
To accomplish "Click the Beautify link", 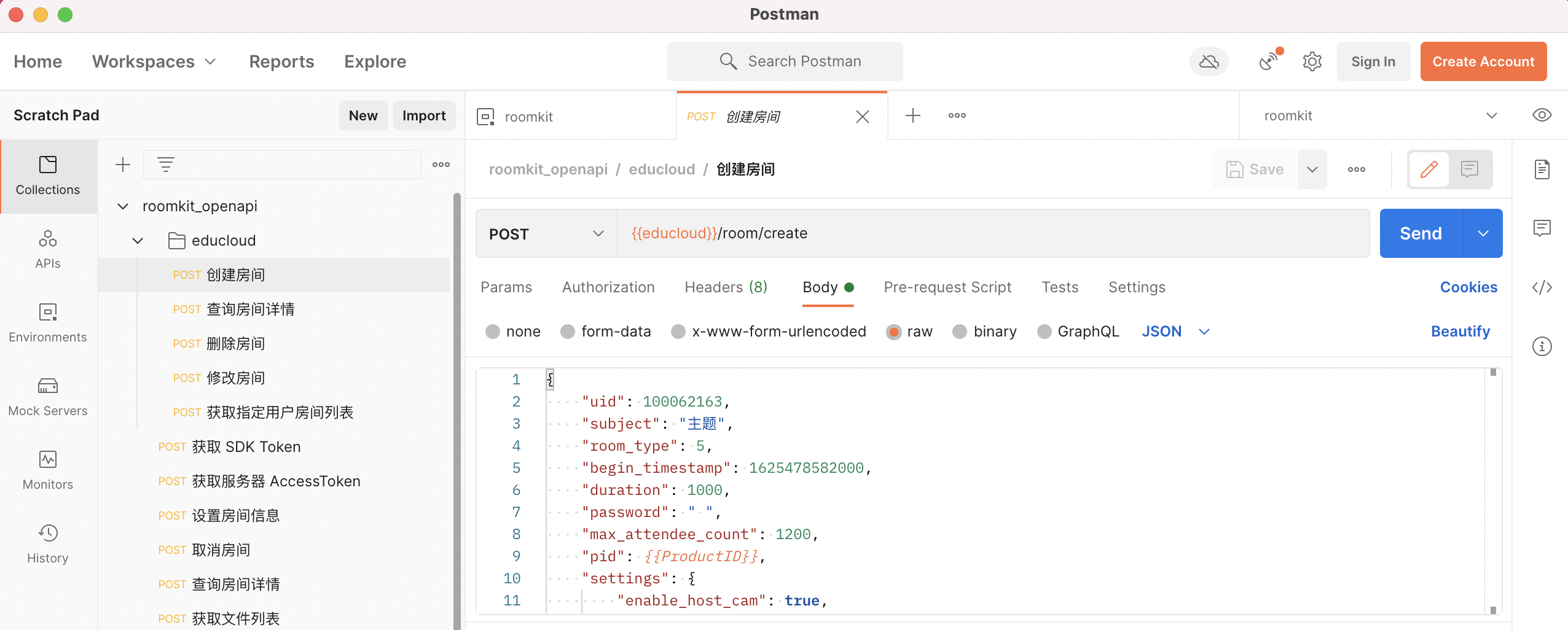I will pyautogui.click(x=1460, y=331).
